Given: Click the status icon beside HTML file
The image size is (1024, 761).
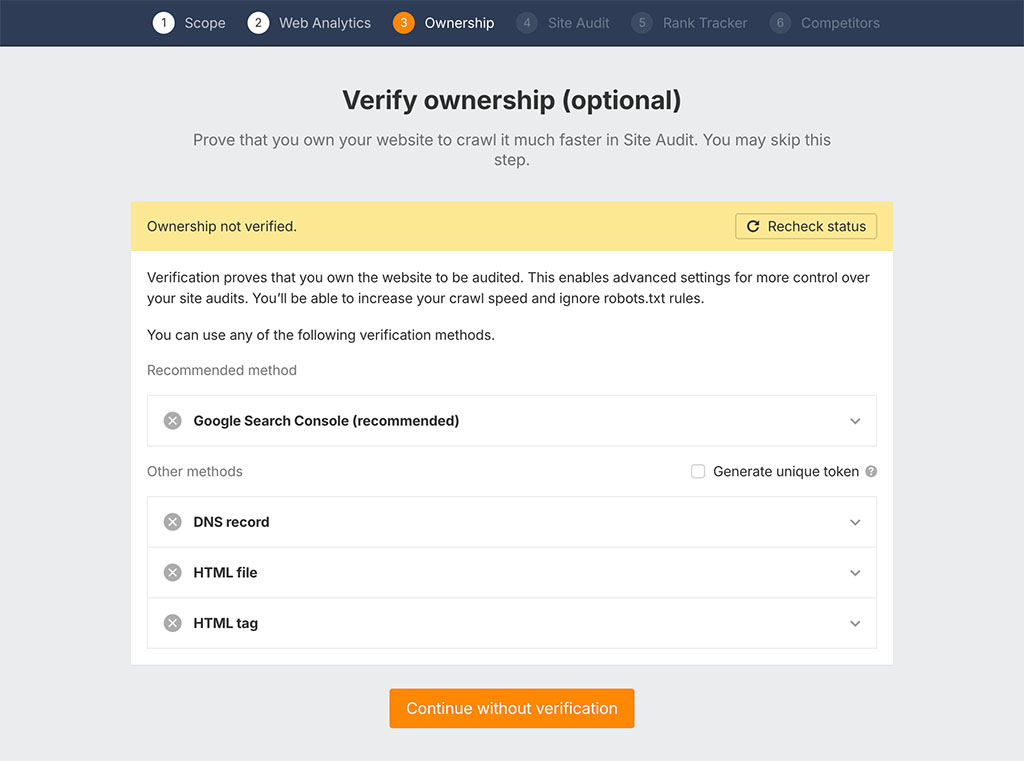Looking at the screenshot, I should (x=171, y=572).
